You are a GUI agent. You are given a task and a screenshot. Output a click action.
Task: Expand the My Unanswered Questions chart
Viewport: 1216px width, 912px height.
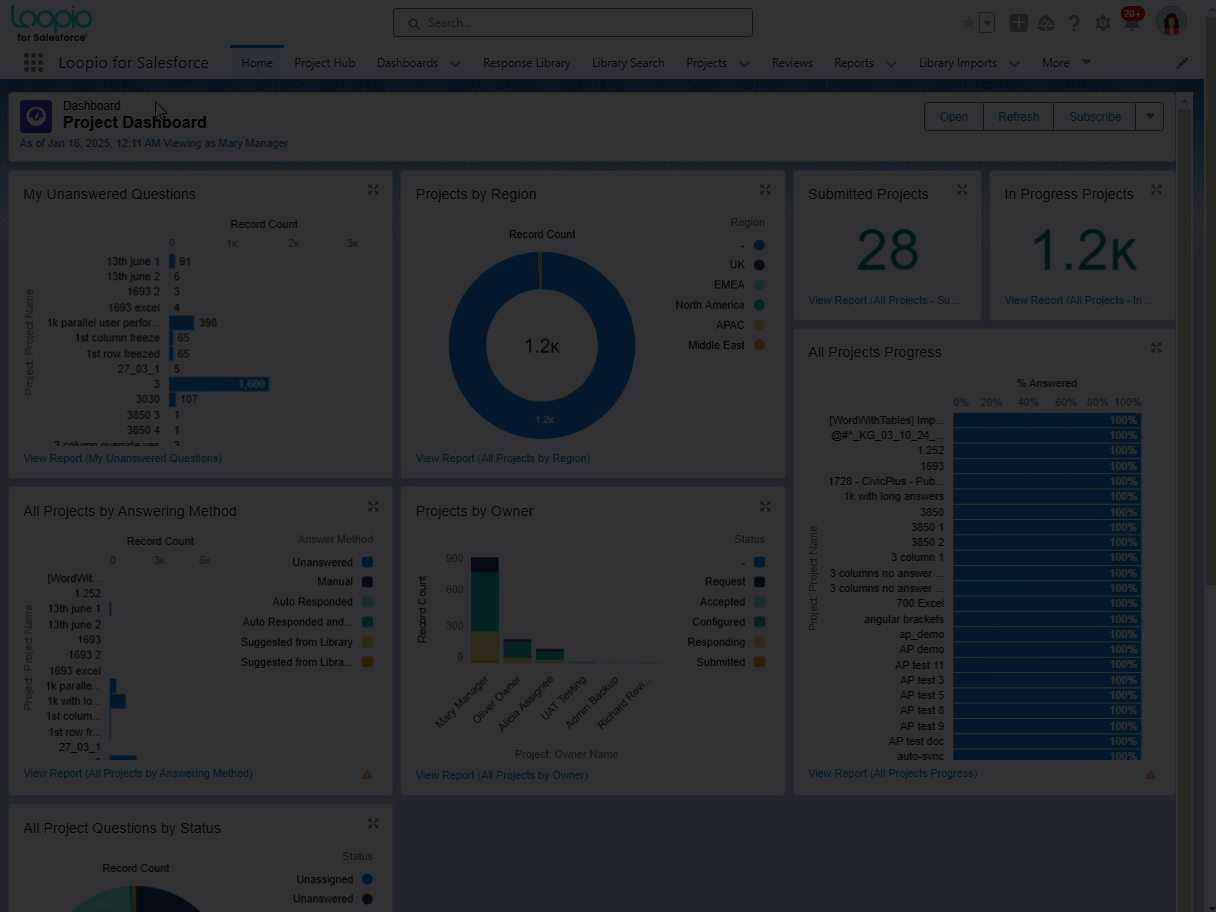tap(373, 190)
